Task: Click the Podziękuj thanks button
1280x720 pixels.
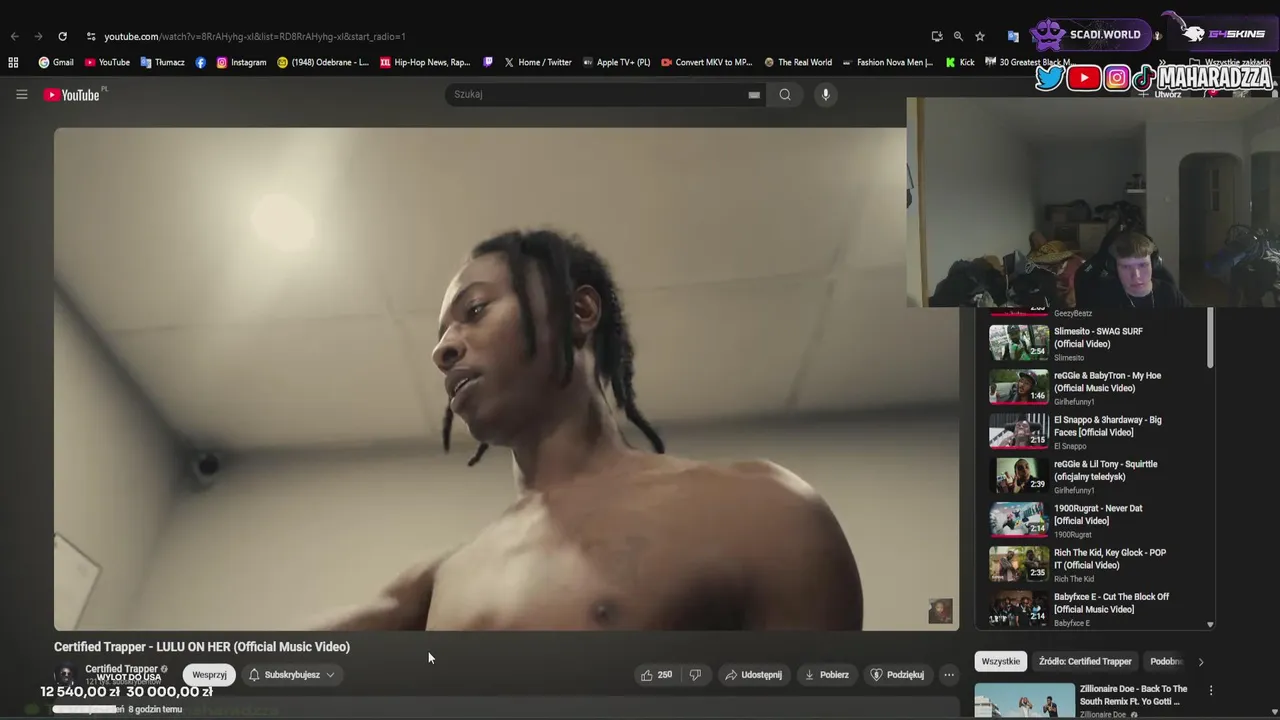Action: (897, 675)
